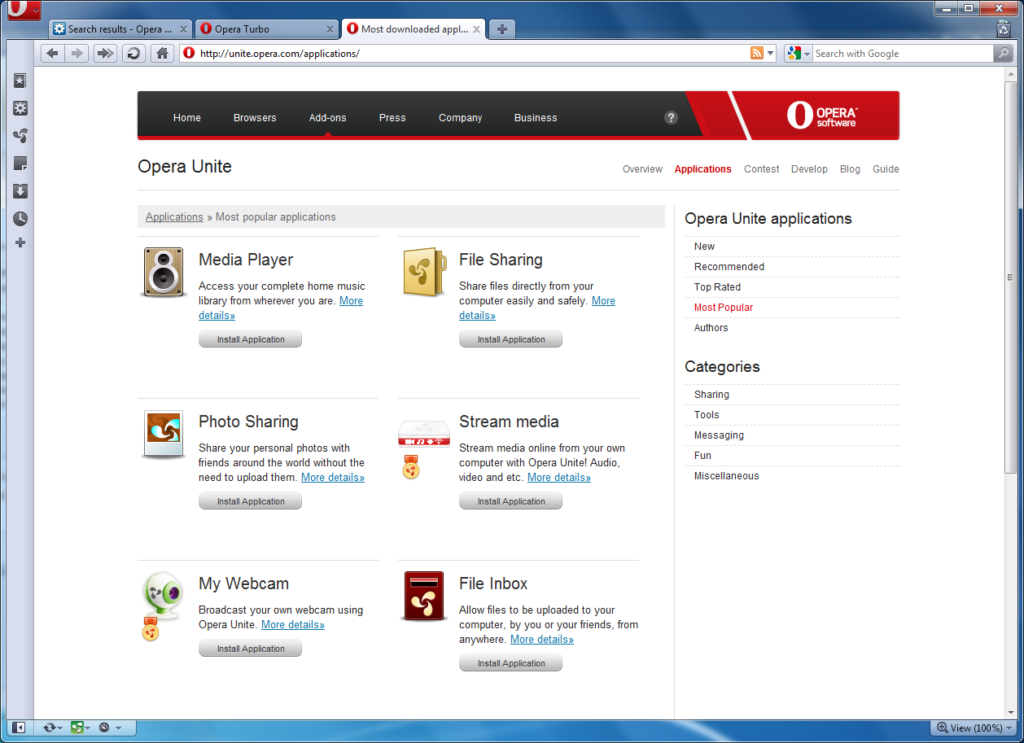1024x743 pixels.
Task: Open the Opera Link sync dropdown
Action: pos(53,727)
